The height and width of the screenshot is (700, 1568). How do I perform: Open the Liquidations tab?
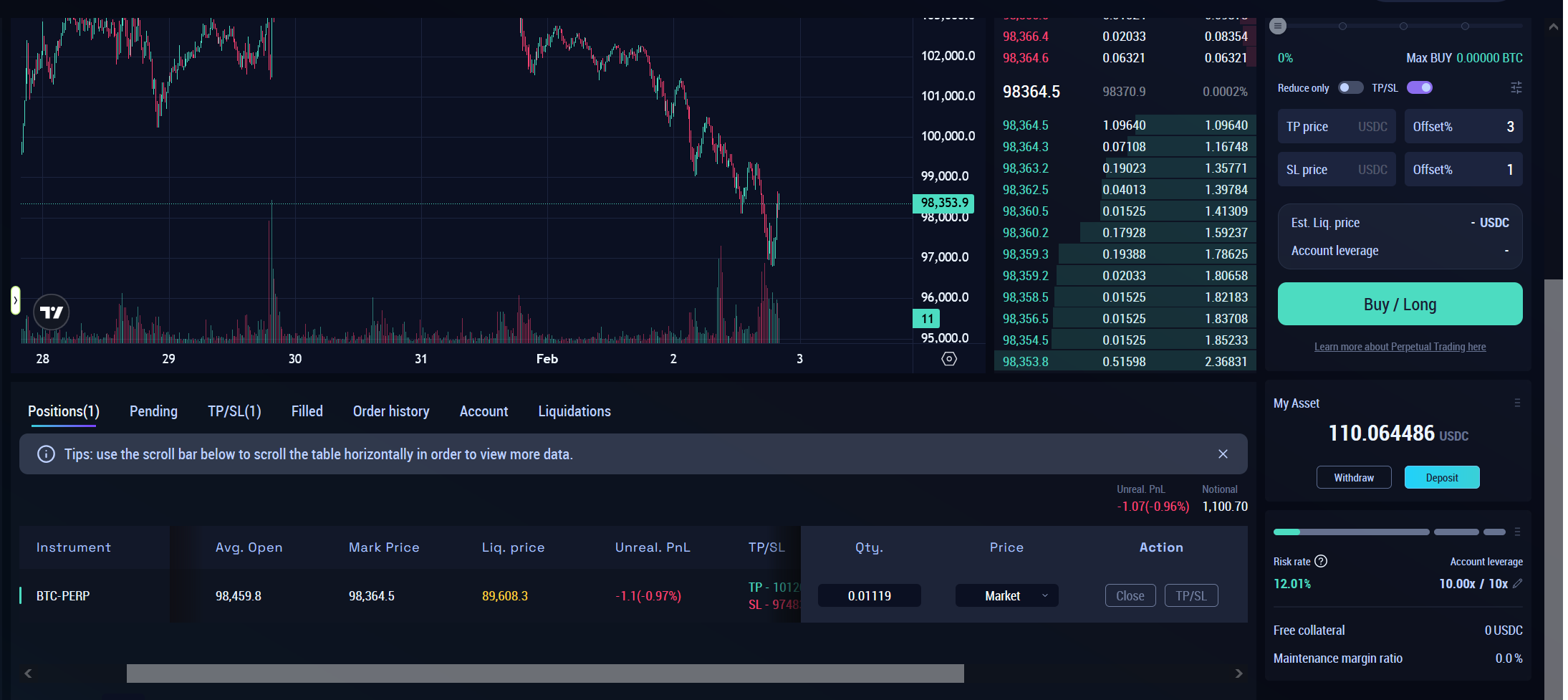(574, 411)
